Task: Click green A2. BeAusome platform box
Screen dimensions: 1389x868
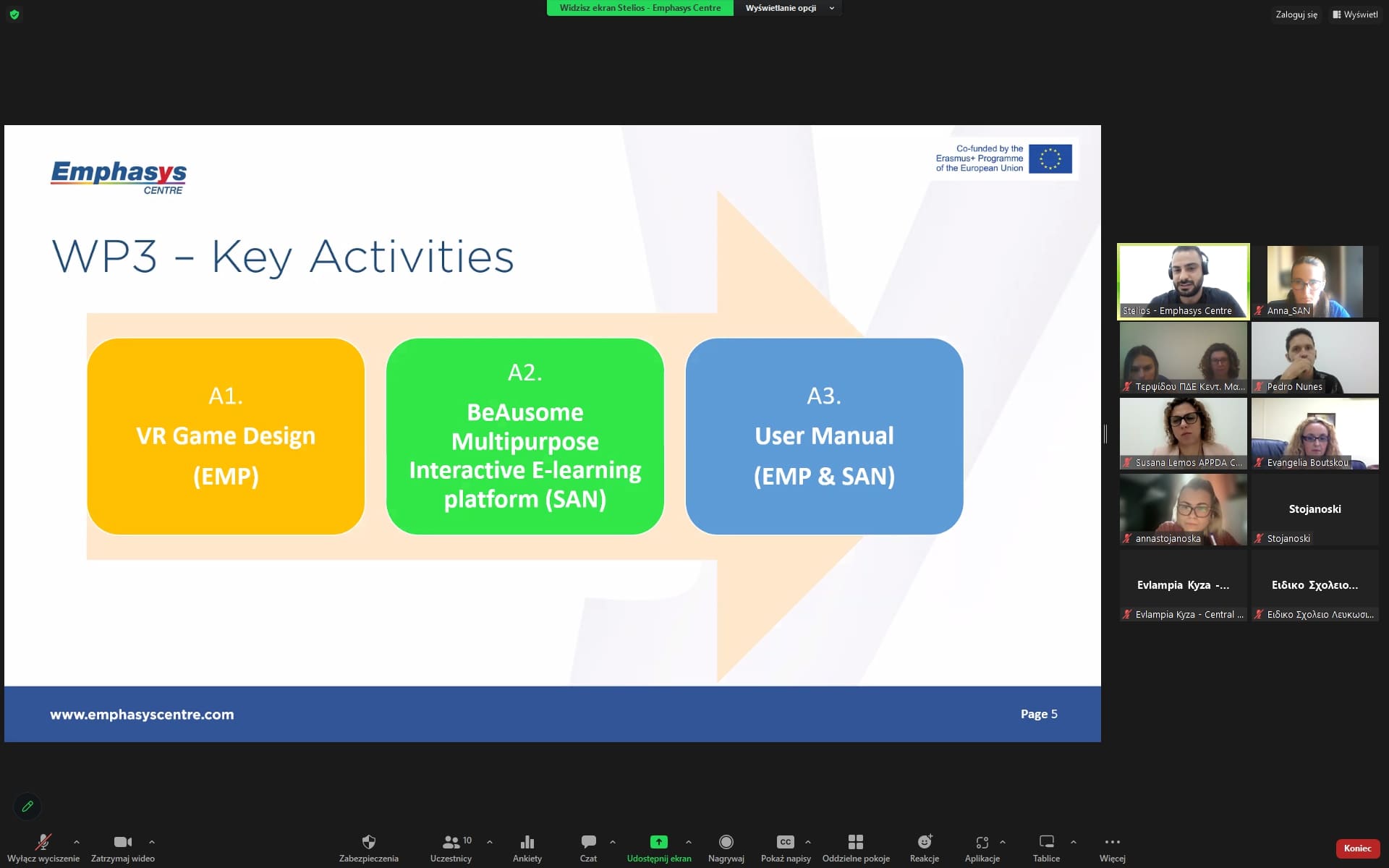Action: [x=525, y=436]
